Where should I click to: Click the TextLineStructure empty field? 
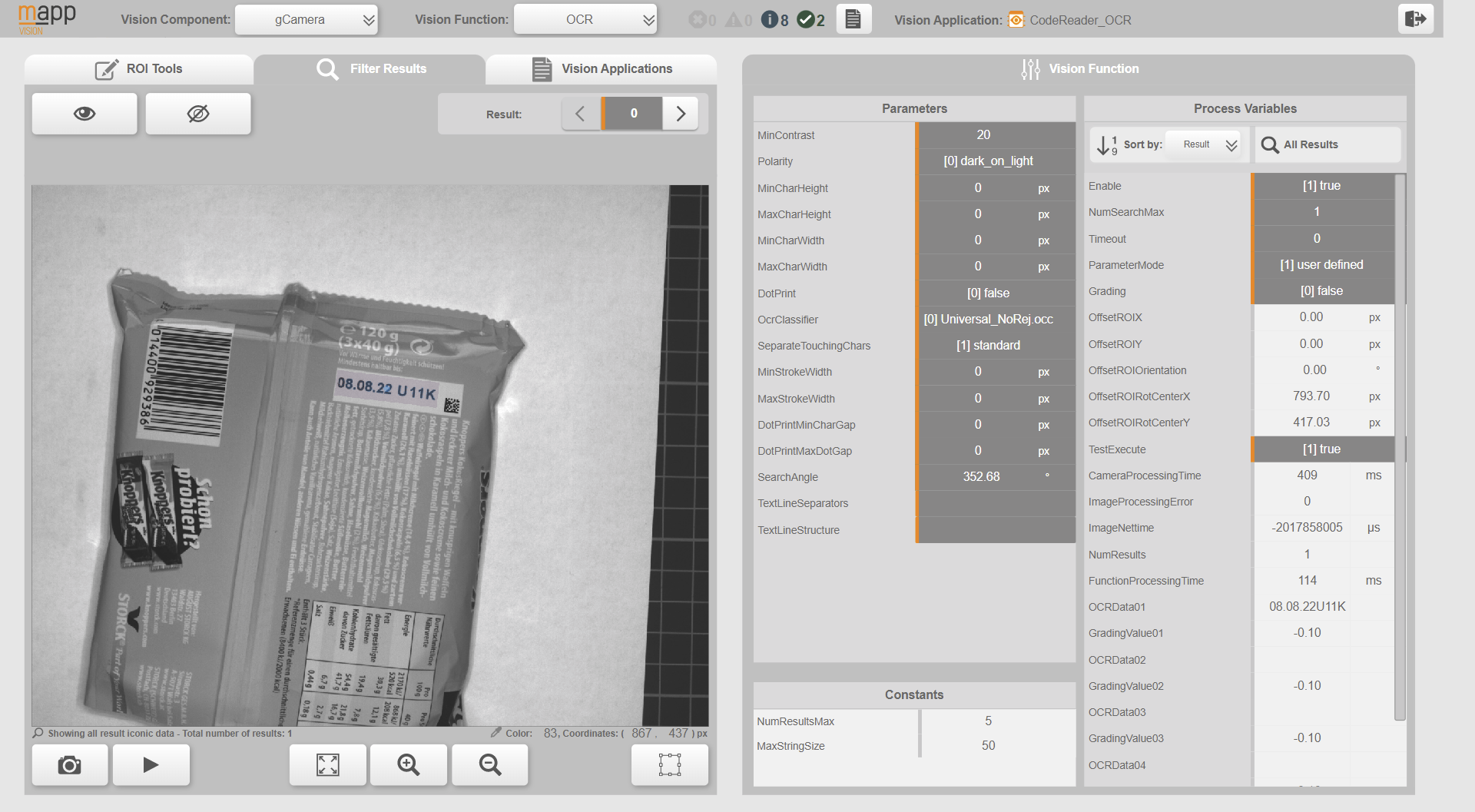click(x=996, y=530)
